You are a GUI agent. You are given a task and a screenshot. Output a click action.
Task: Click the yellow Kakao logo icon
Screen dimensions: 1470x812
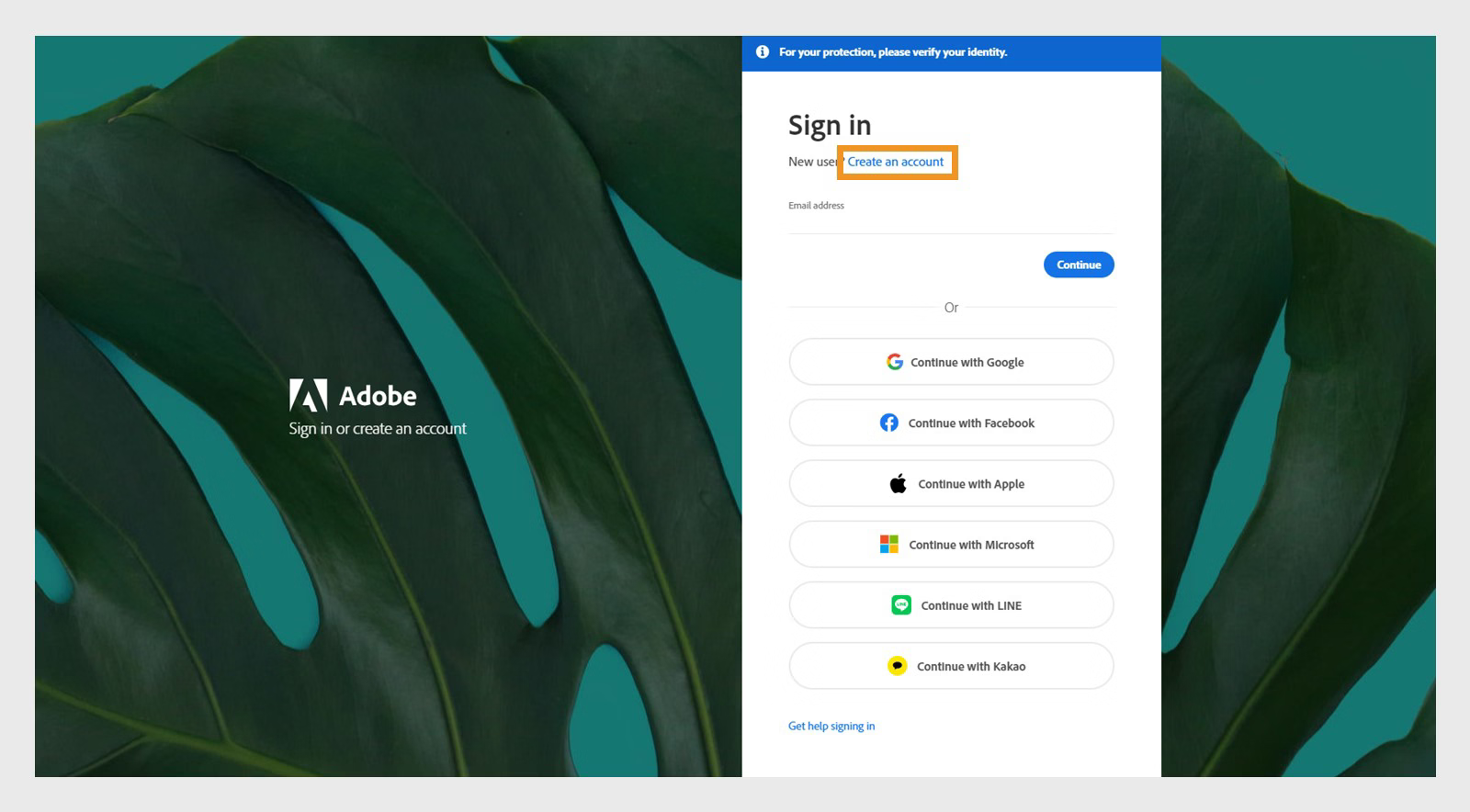tap(898, 666)
